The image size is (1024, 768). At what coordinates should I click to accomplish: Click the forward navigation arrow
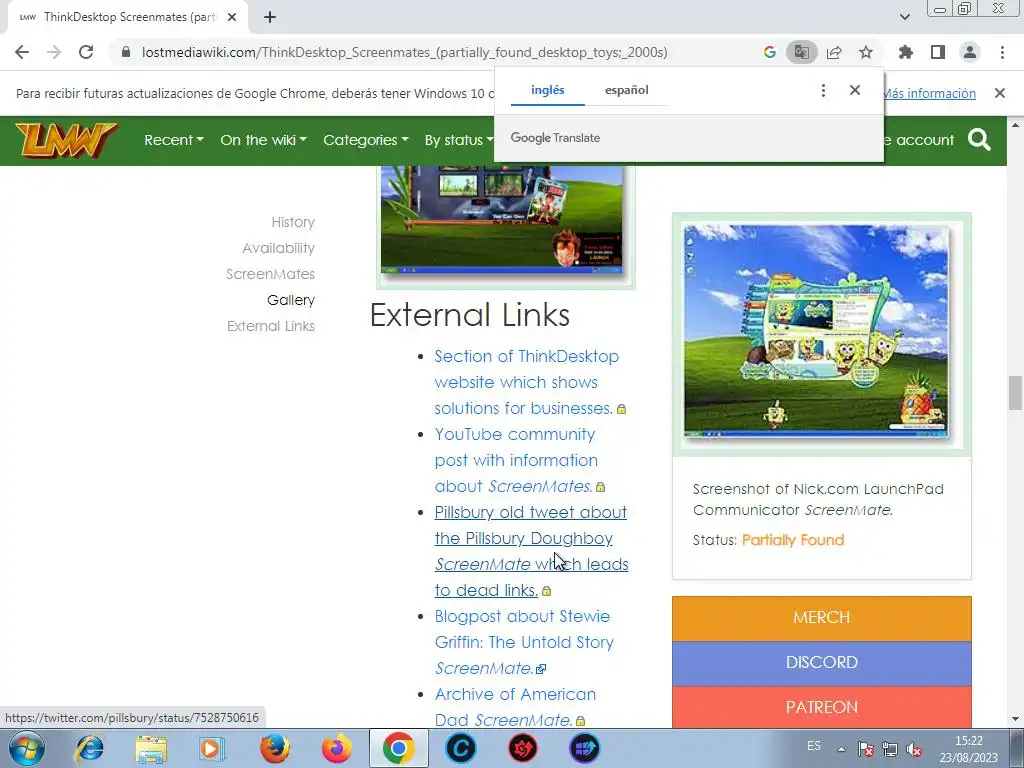click(x=54, y=52)
